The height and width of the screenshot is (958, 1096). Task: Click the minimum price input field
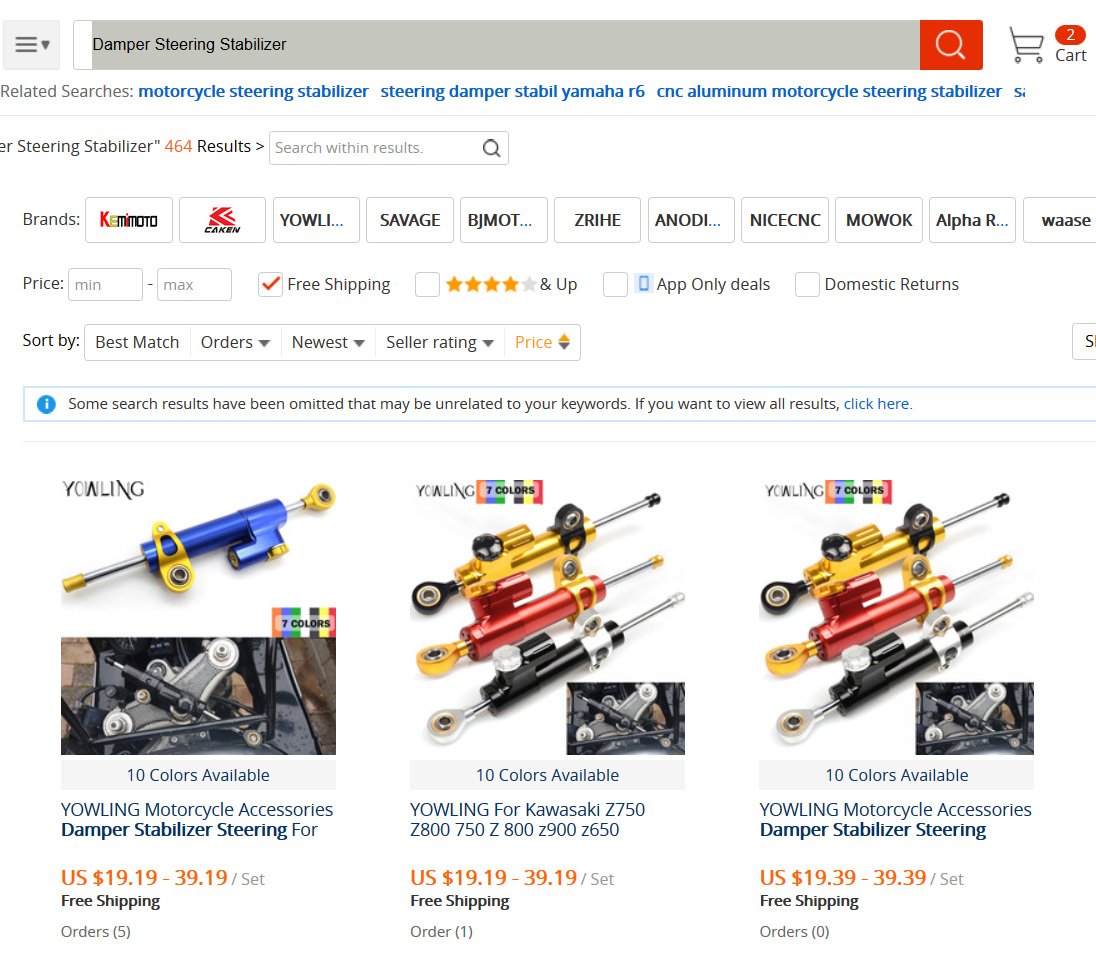pyautogui.click(x=106, y=285)
